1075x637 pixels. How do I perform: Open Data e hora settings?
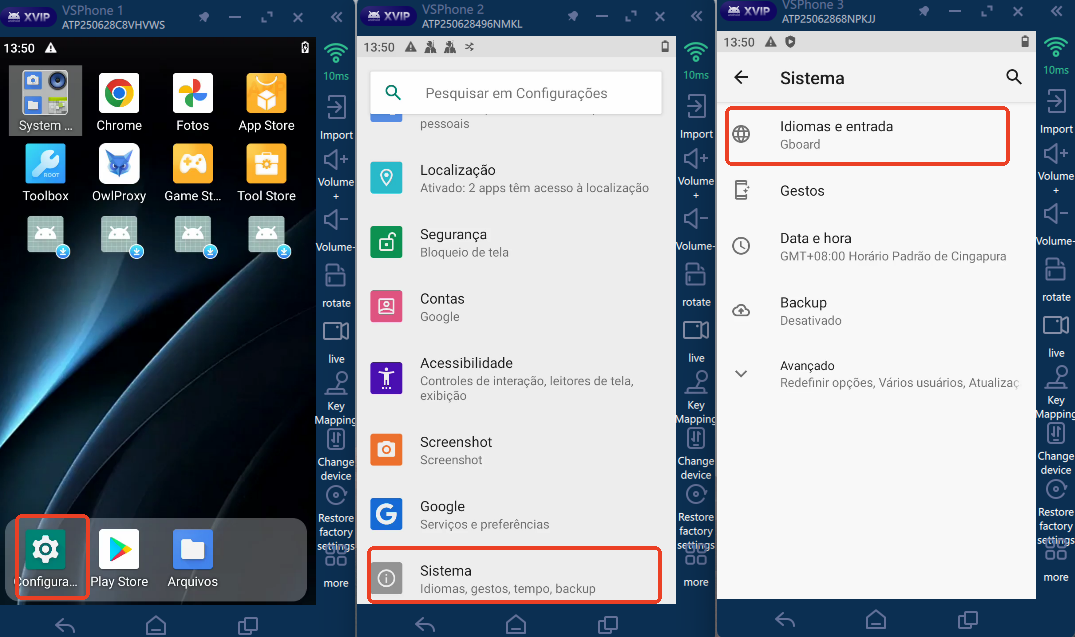866,246
